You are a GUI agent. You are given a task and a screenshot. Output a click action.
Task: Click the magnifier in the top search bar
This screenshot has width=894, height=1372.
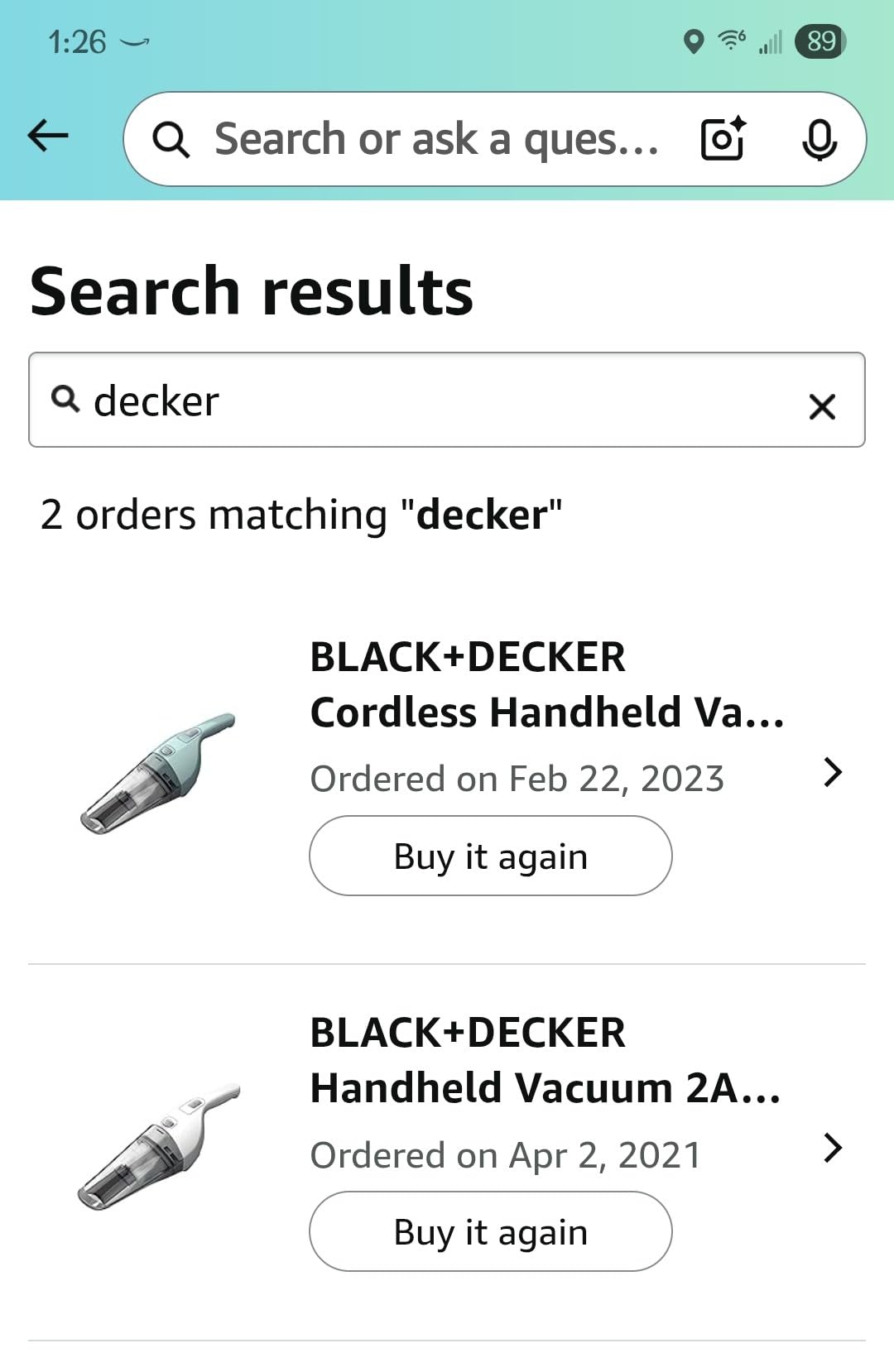coord(171,138)
